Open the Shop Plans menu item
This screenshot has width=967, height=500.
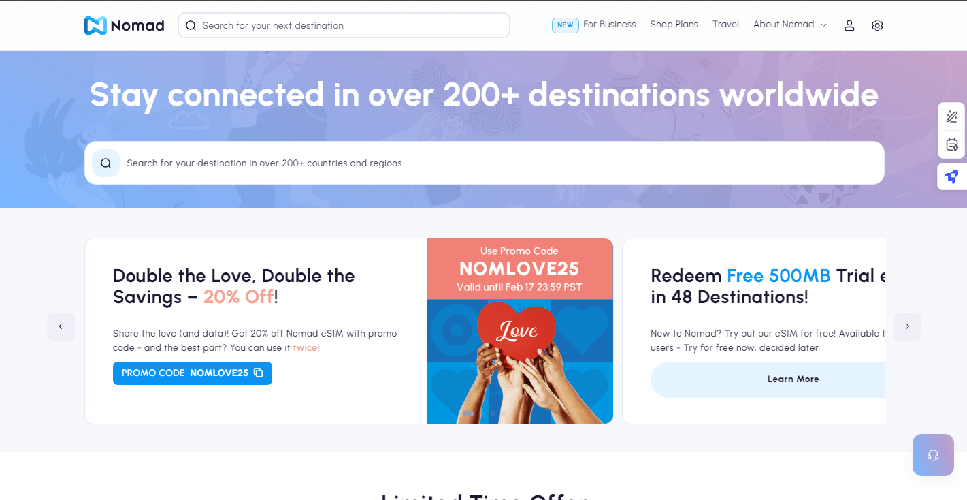674,25
